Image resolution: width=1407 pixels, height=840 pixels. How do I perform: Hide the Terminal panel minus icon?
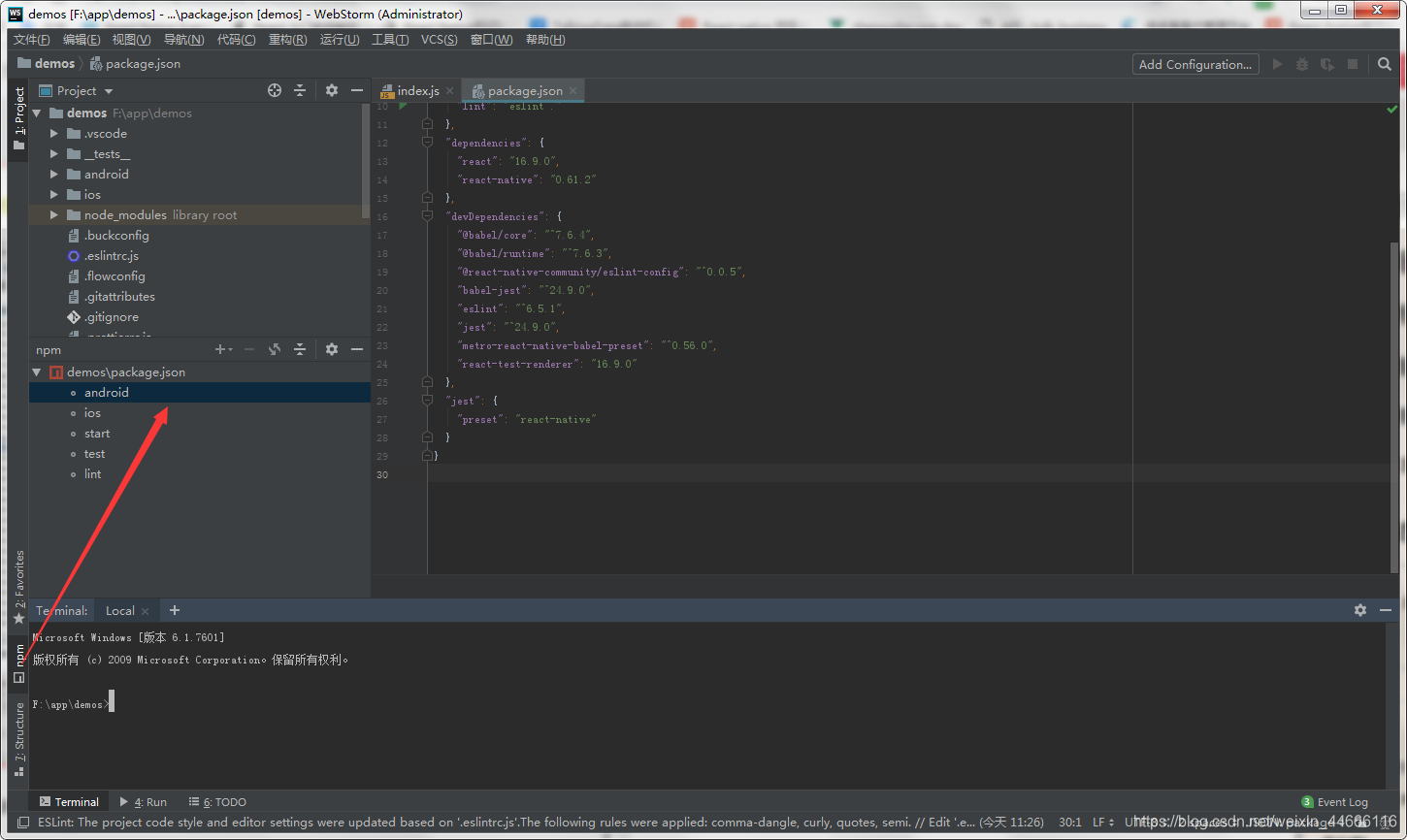coord(1386,610)
